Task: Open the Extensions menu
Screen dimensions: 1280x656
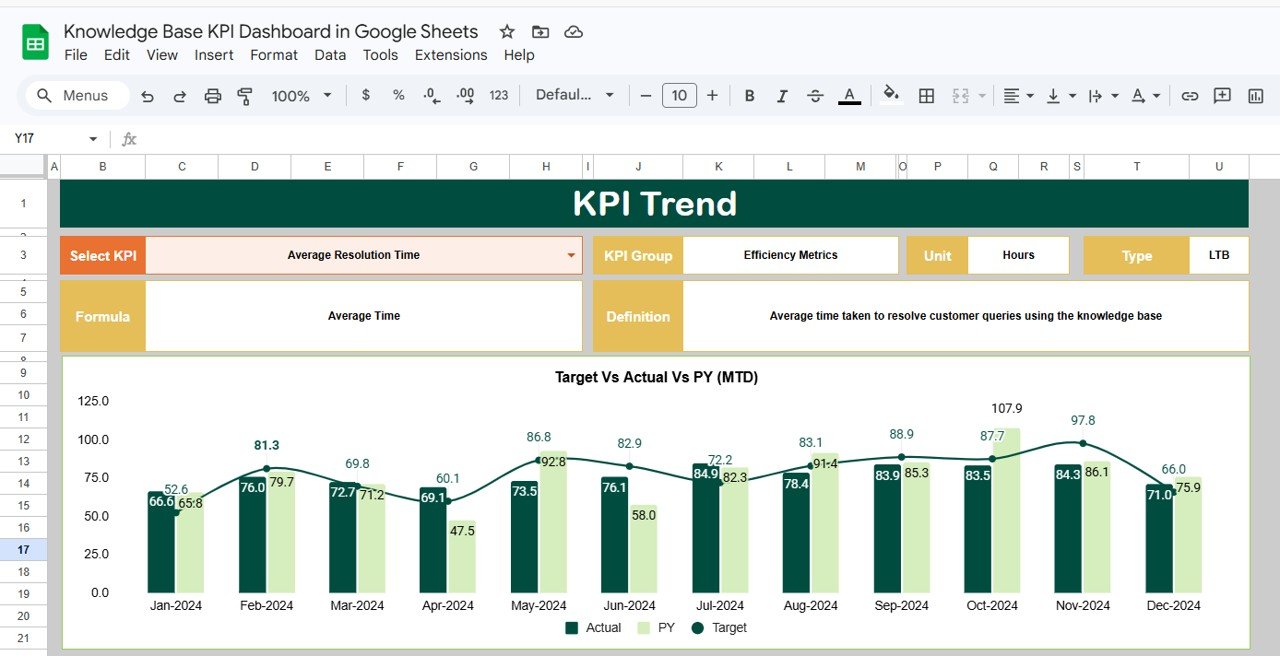Action: 451,55
